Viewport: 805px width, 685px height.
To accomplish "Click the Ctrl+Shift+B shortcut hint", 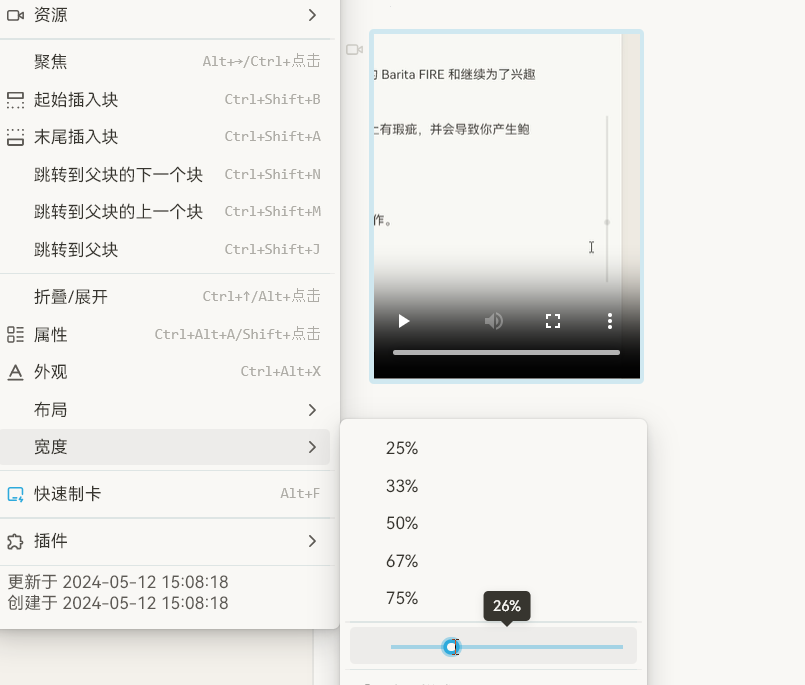I will click(273, 99).
